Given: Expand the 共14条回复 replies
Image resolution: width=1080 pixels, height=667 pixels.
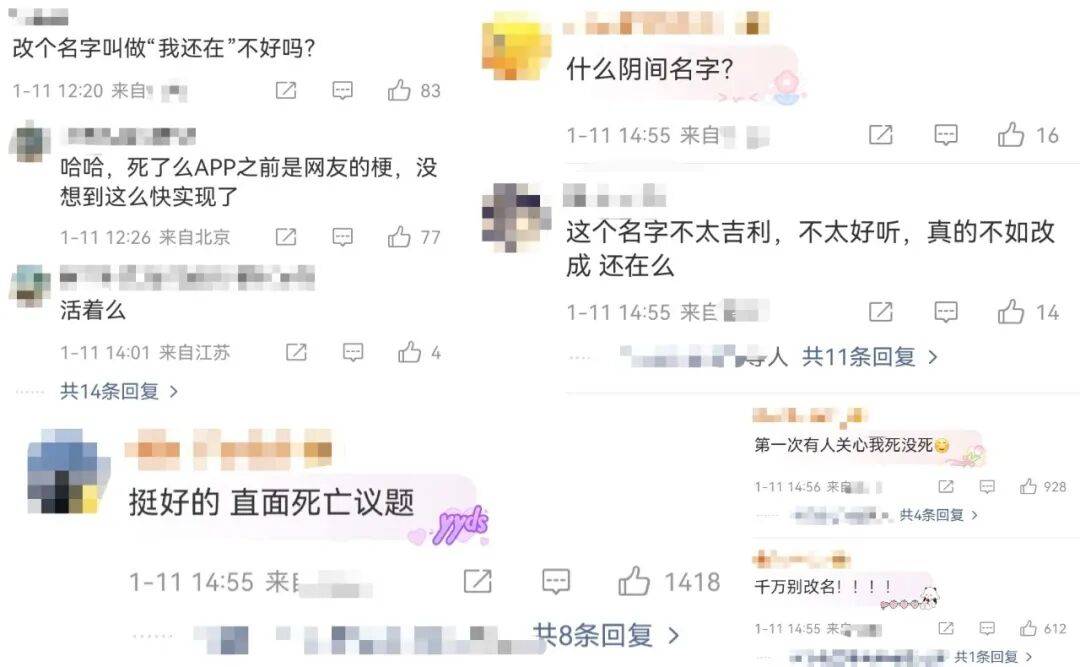Looking at the screenshot, I should (119, 391).
